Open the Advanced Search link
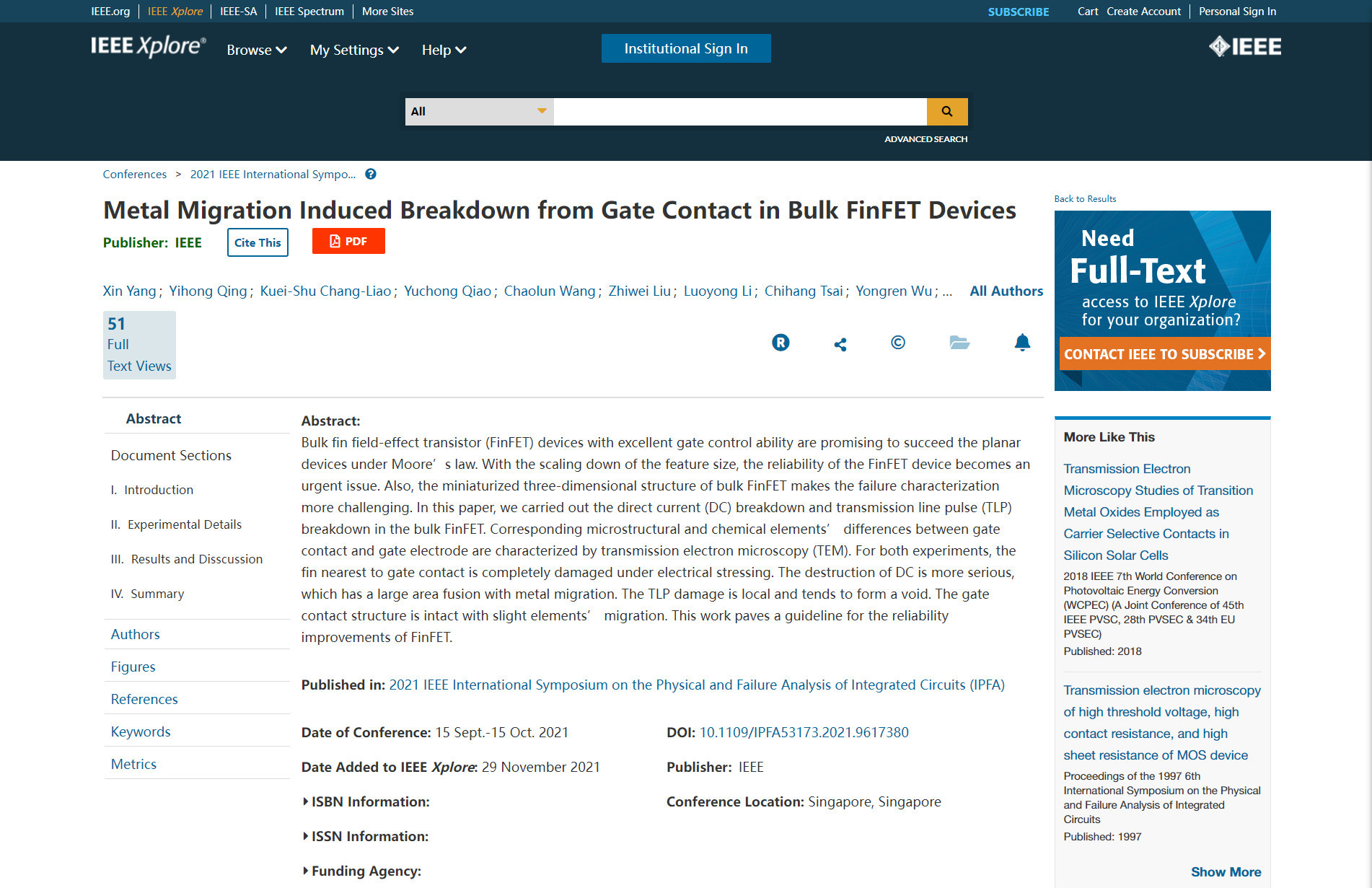Screen dimensions: 1372x888 tap(926, 139)
